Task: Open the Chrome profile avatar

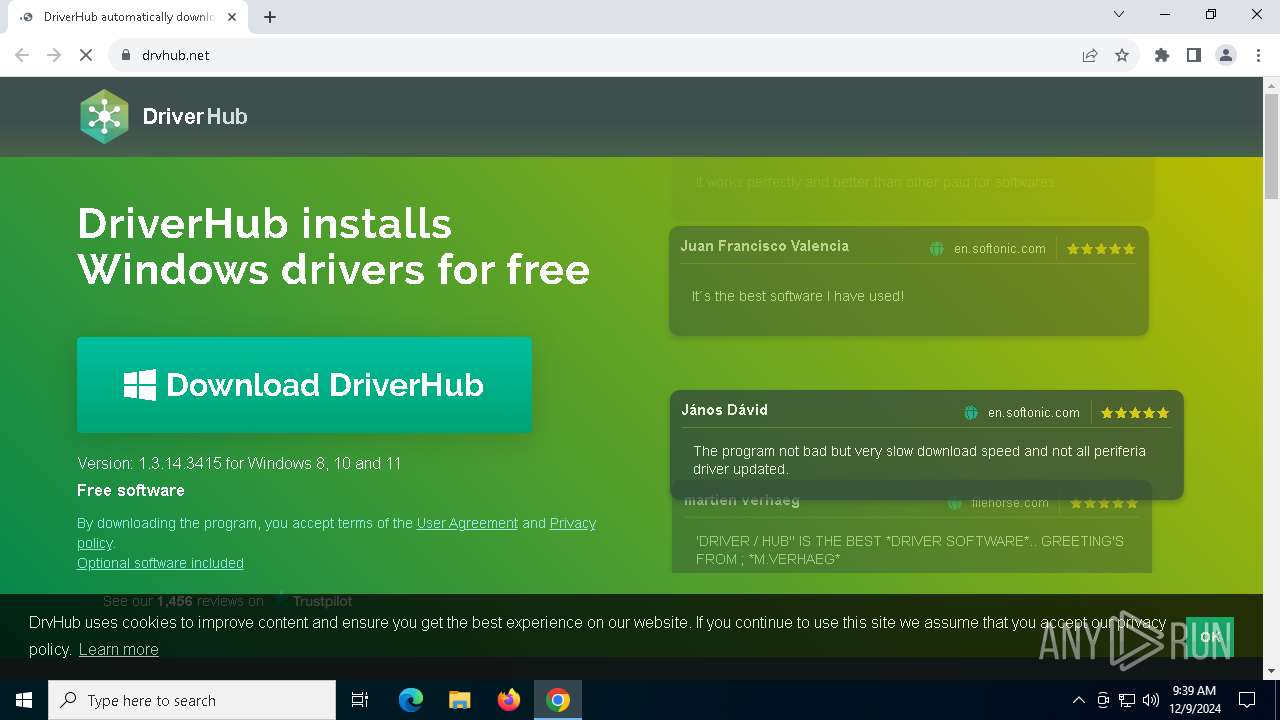Action: pos(1226,55)
